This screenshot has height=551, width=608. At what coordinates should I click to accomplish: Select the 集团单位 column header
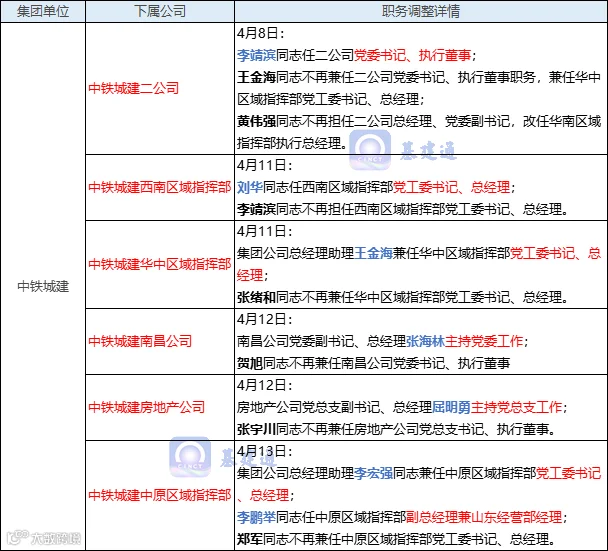43,11
